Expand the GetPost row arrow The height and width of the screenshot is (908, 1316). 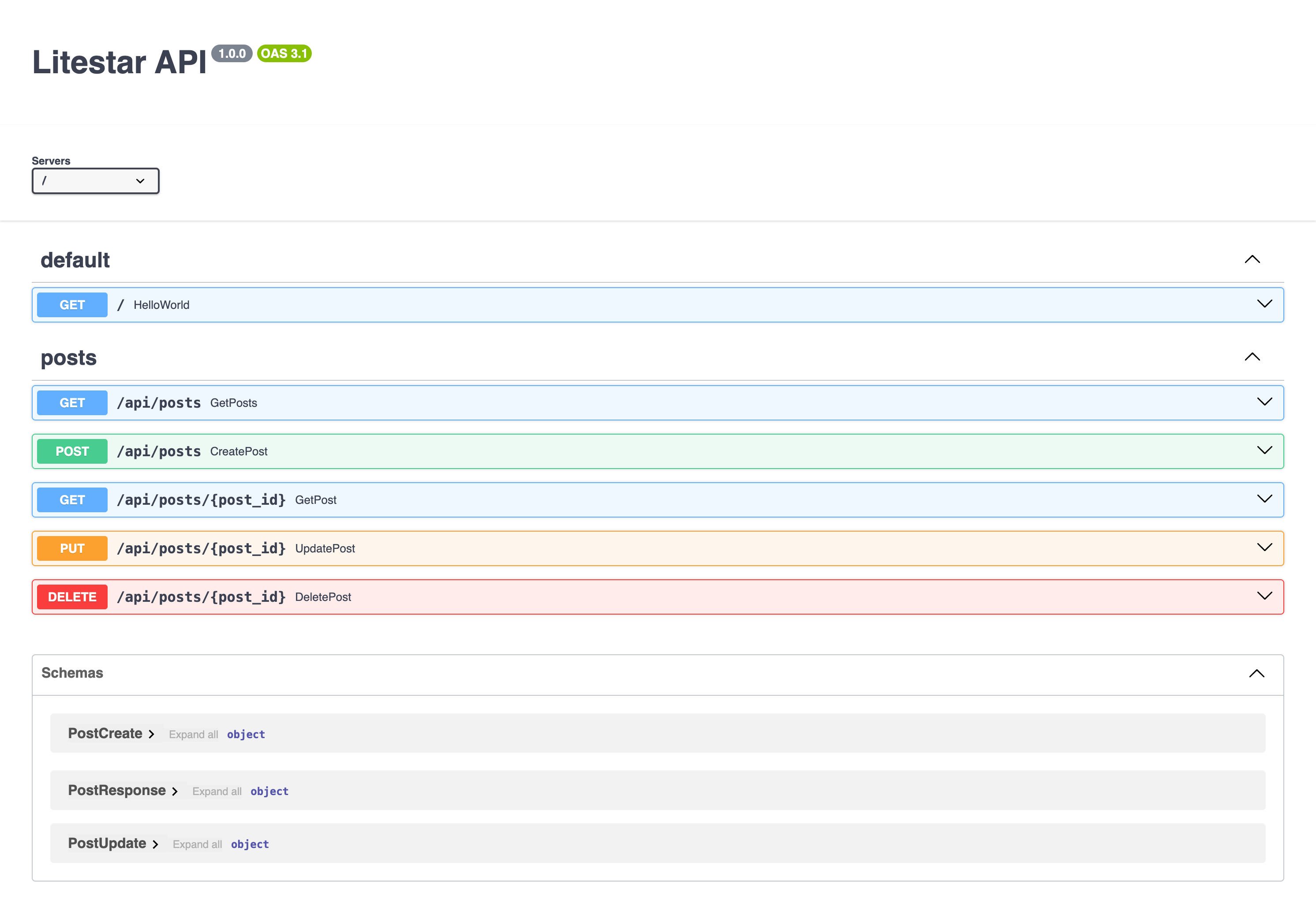(x=1264, y=499)
